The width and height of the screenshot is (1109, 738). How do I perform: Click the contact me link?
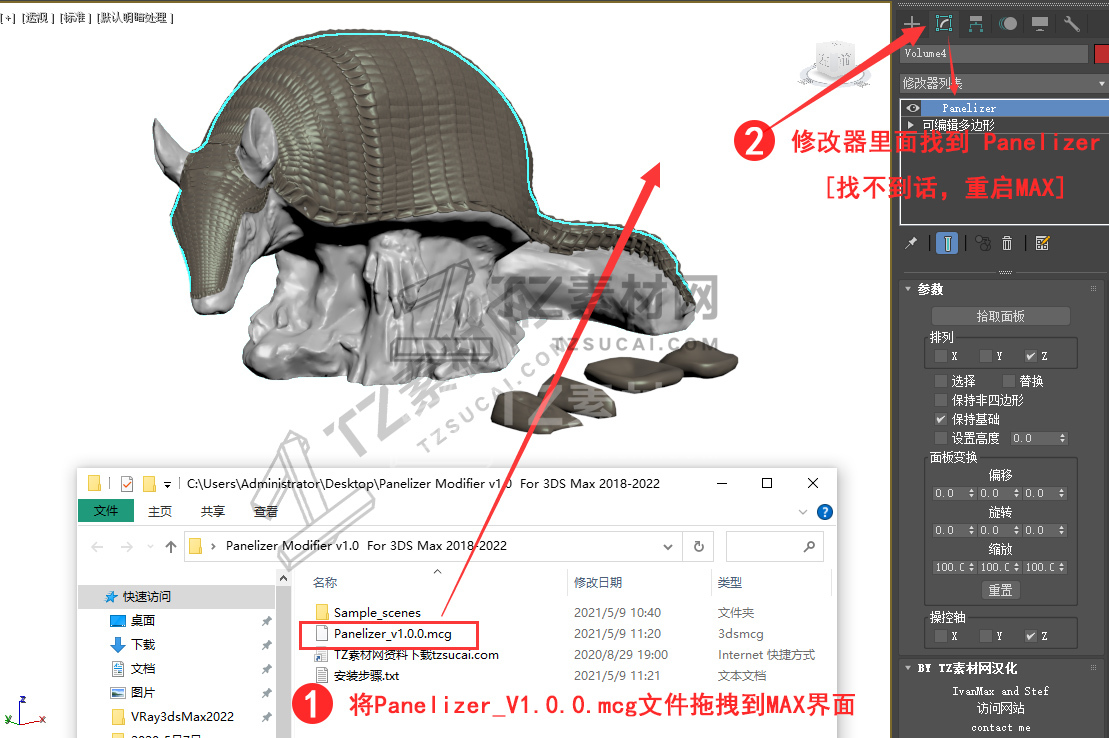coord(1000,727)
